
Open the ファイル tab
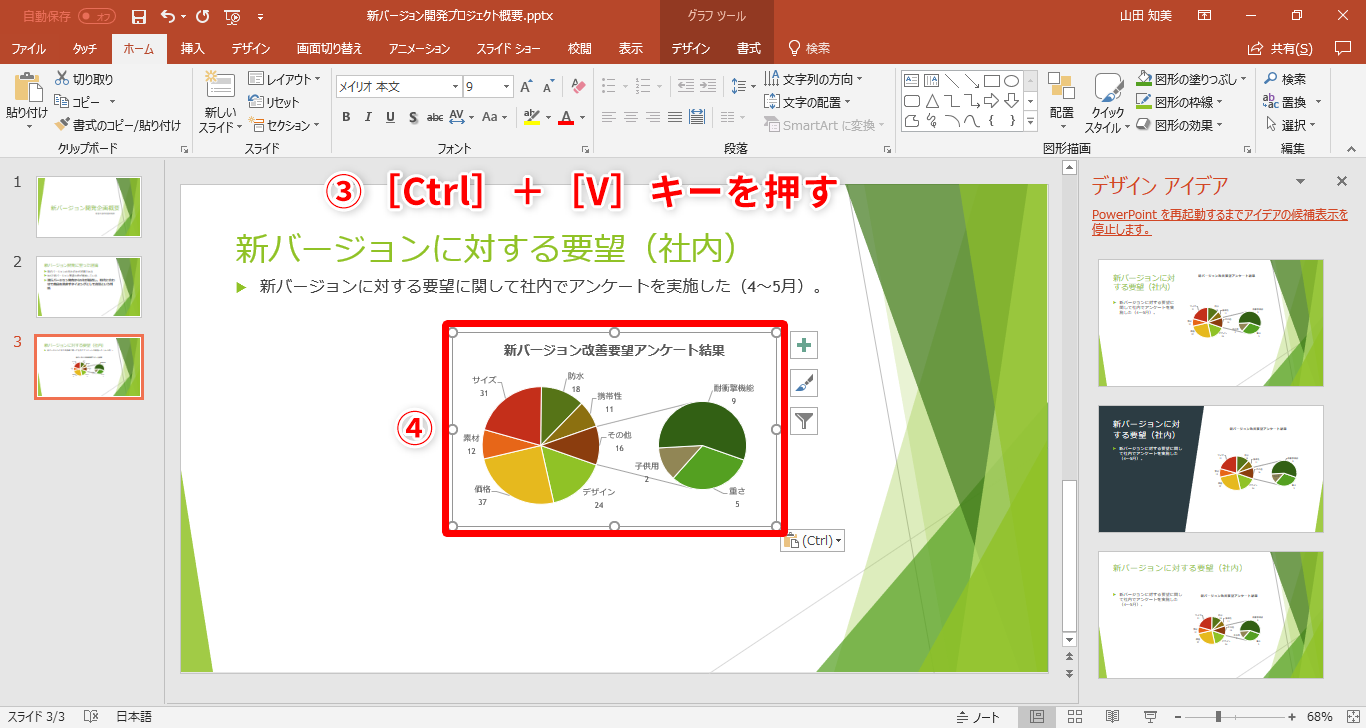pos(28,48)
